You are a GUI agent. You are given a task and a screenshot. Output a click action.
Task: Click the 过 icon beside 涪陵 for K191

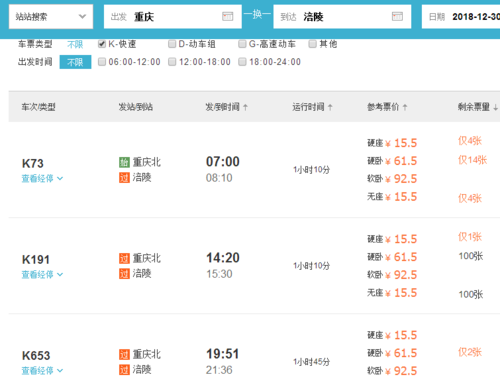124,274
